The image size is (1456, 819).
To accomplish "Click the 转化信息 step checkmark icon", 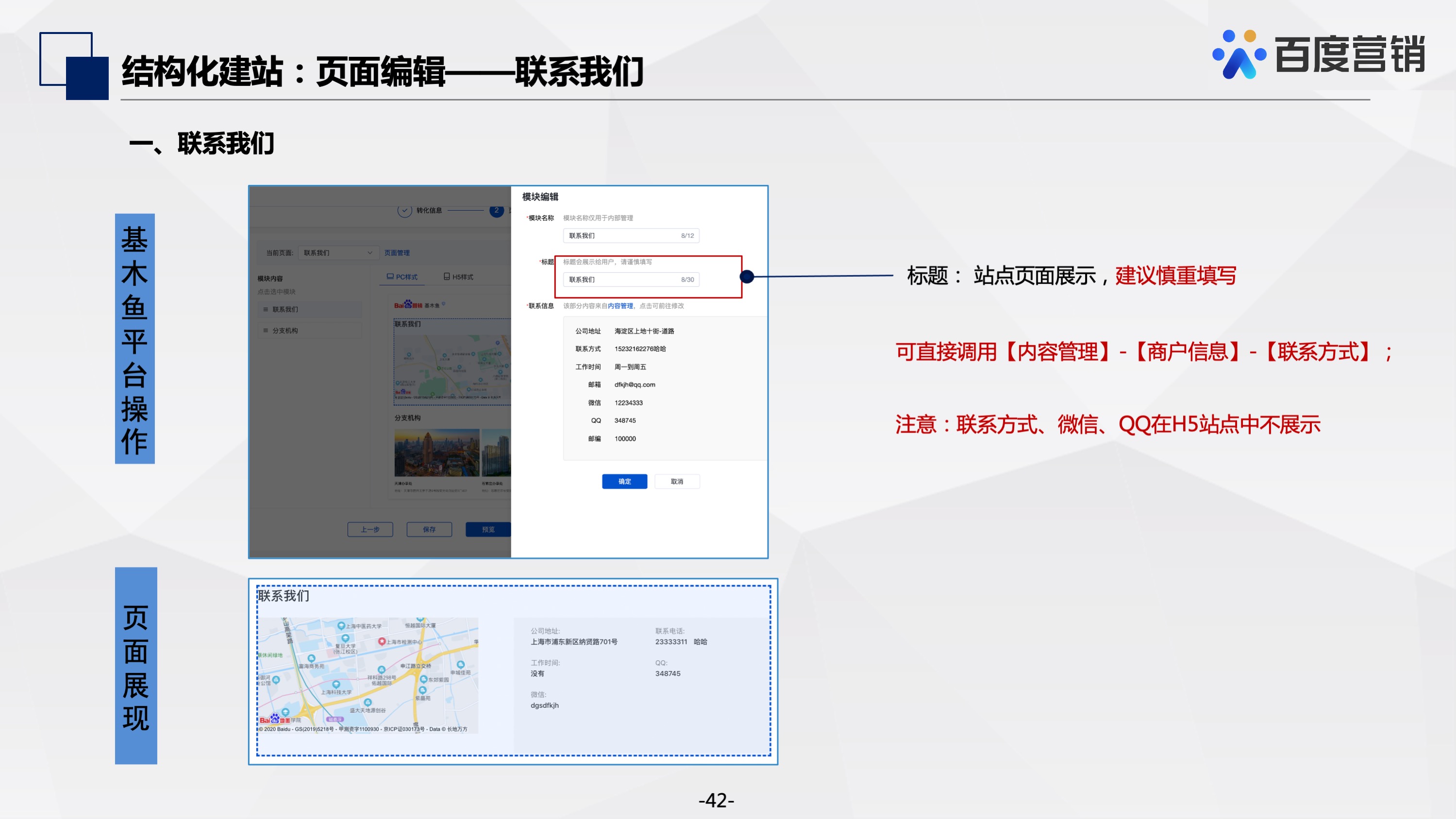I will (404, 210).
